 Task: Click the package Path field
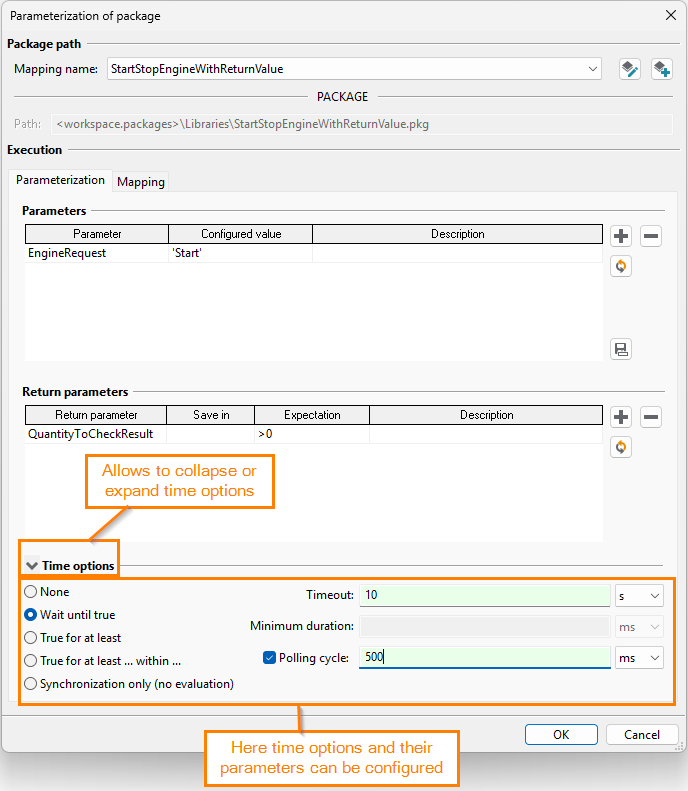coord(362,124)
